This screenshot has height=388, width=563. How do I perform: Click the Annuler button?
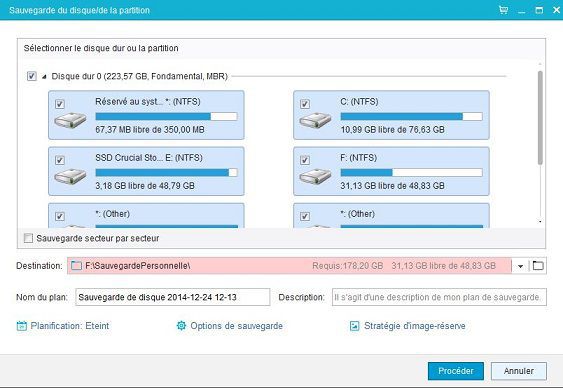[x=518, y=371]
